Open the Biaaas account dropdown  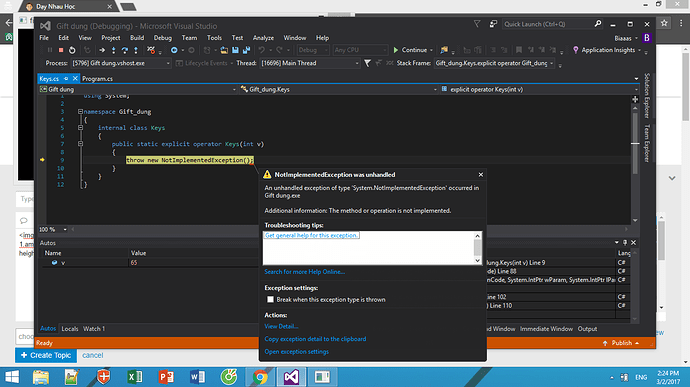click(627, 38)
